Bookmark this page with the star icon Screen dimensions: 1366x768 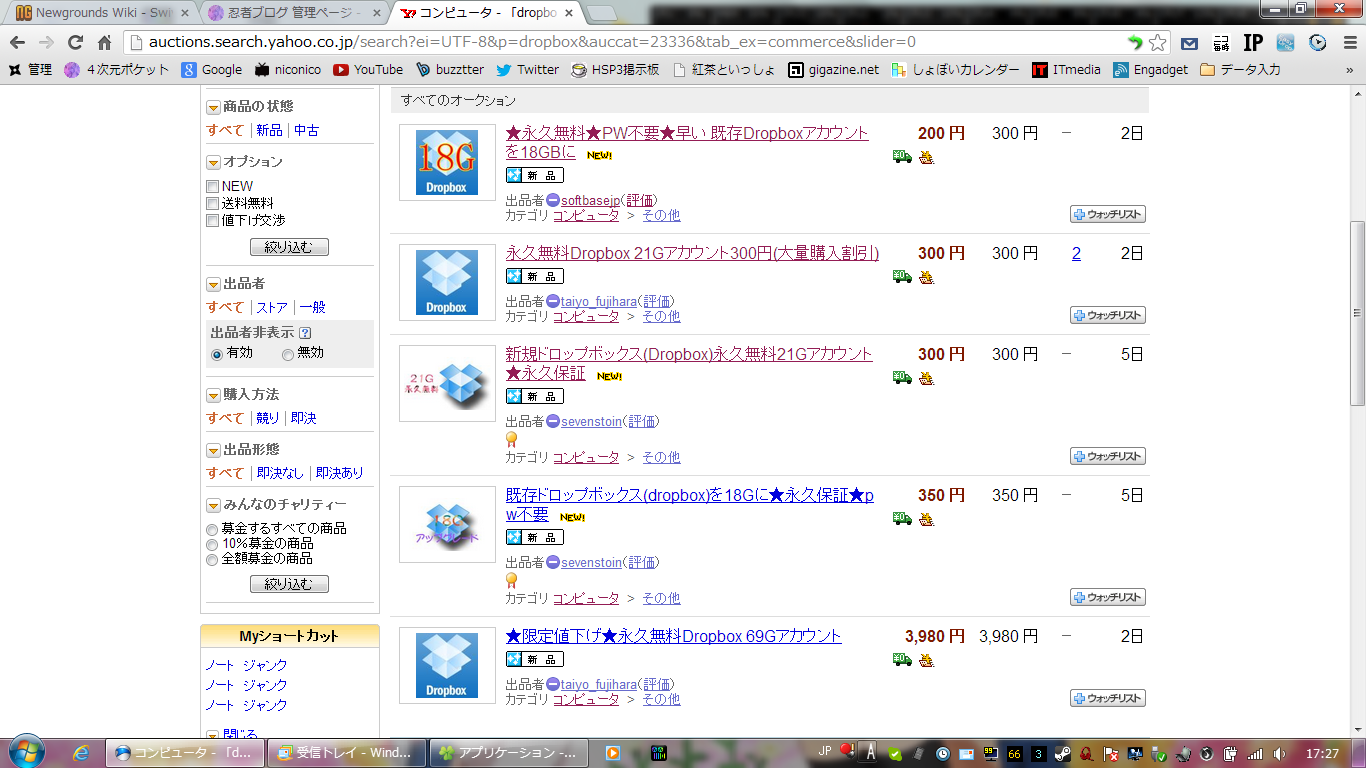tap(1158, 42)
